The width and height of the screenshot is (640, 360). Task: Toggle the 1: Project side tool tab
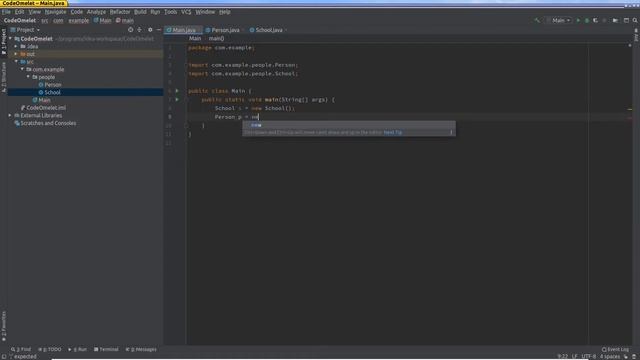coord(4,42)
